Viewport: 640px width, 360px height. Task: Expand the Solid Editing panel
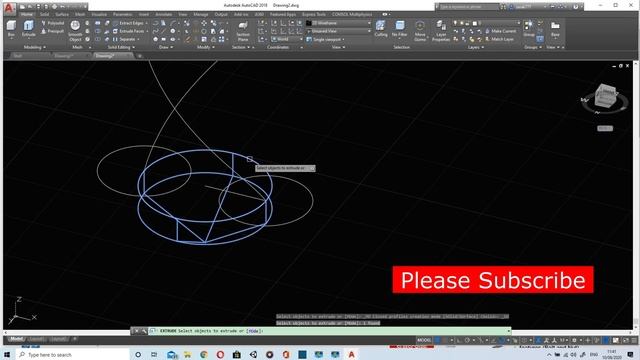pyautogui.click(x=121, y=47)
